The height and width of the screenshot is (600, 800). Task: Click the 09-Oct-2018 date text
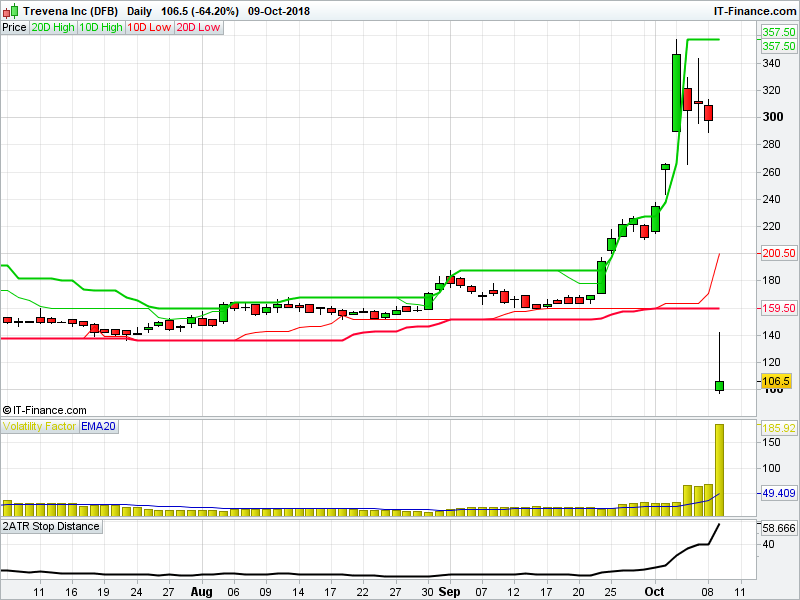[279, 11]
